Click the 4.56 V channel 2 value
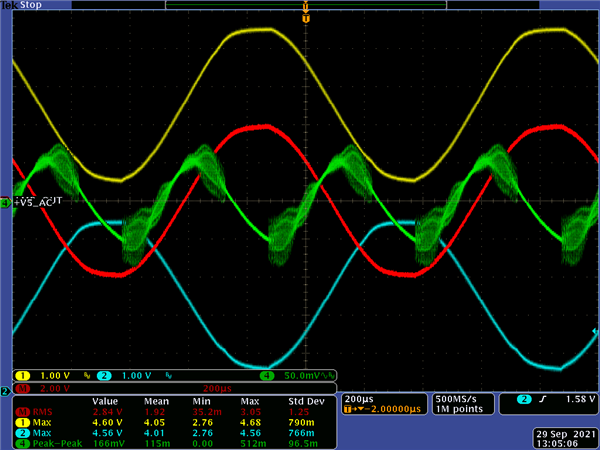This screenshot has height=450, width=600. [x=108, y=433]
